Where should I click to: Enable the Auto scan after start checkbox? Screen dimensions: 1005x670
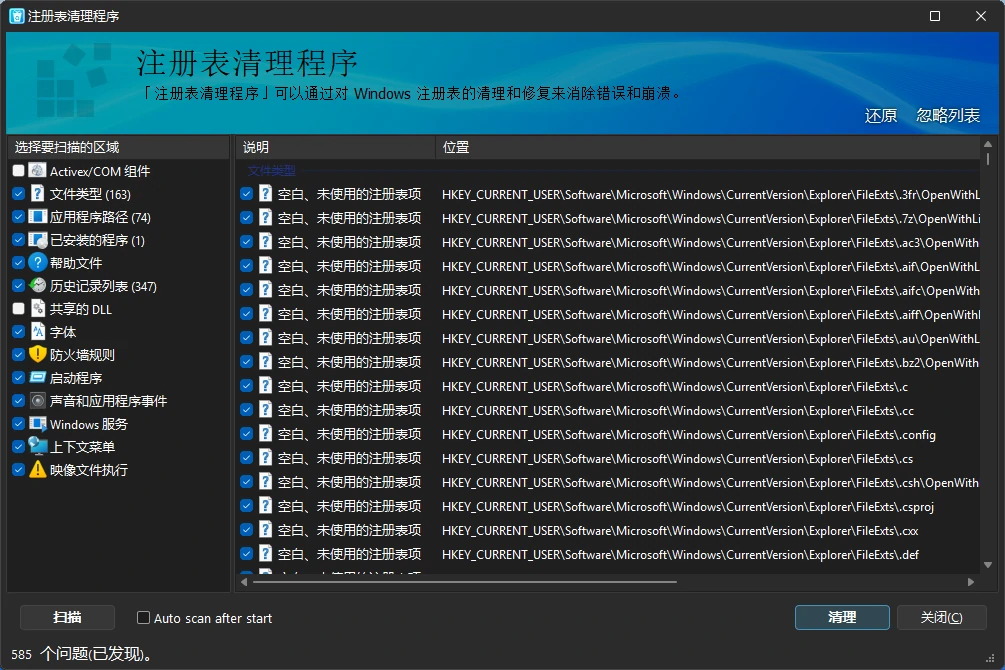coord(142,618)
